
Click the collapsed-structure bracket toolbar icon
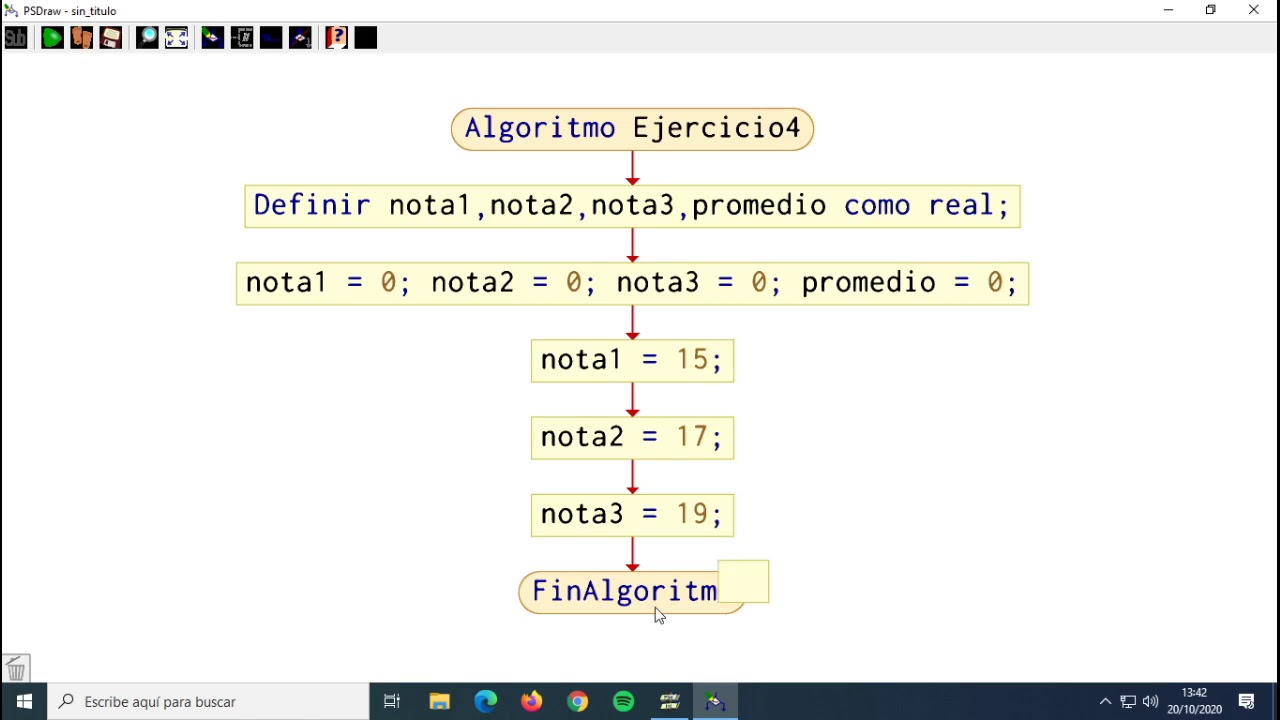pyautogui.click(x=242, y=38)
